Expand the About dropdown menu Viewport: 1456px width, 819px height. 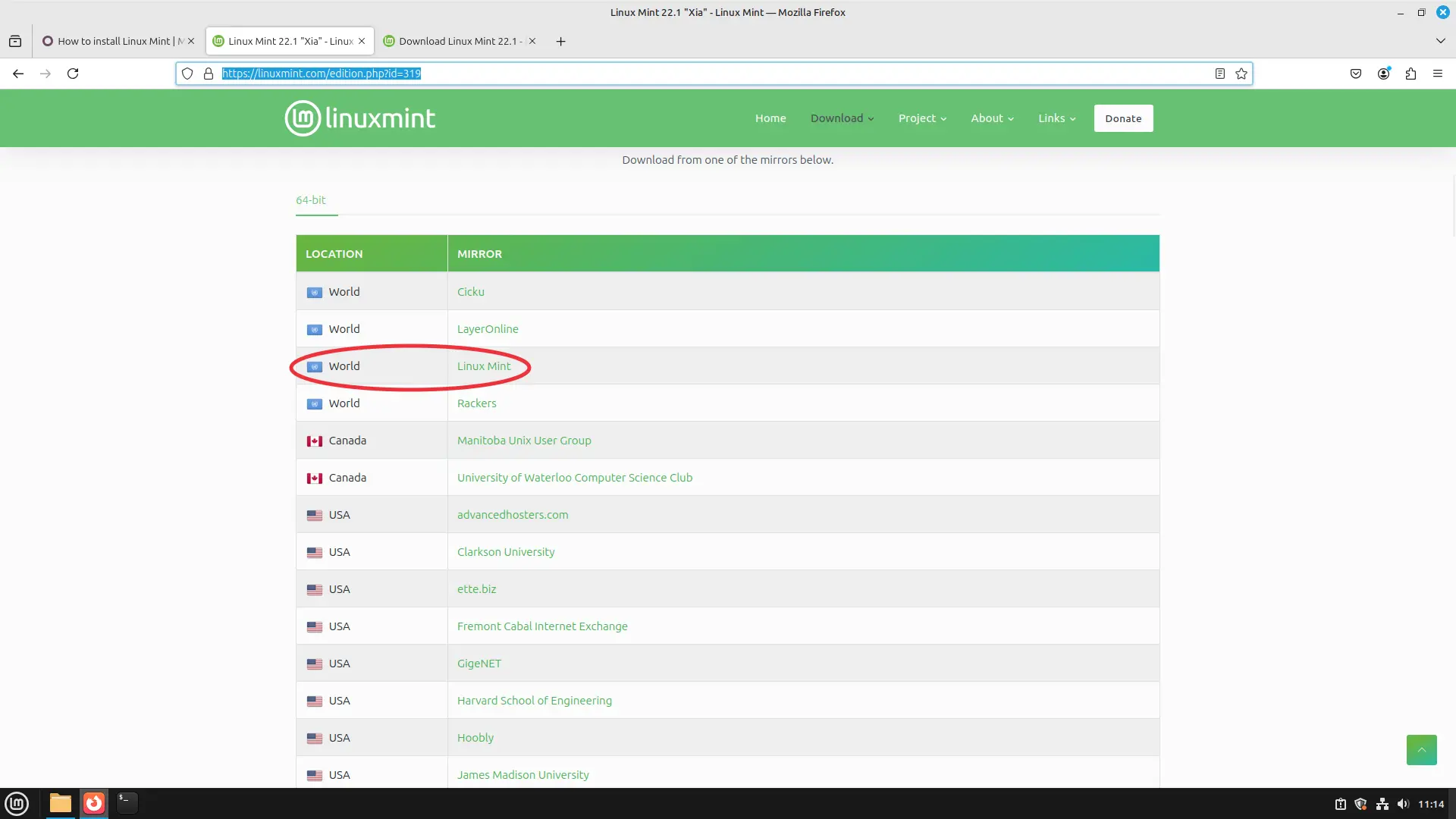click(992, 118)
